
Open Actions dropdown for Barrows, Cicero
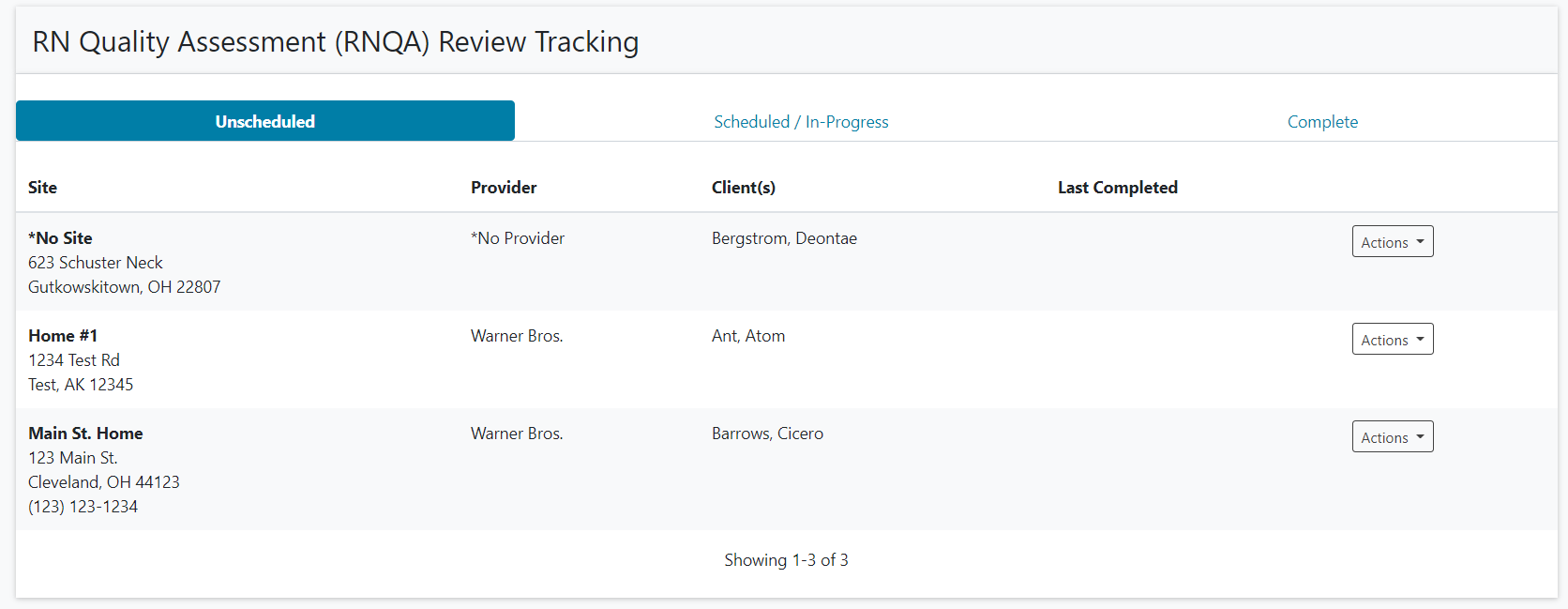pyautogui.click(x=1392, y=437)
